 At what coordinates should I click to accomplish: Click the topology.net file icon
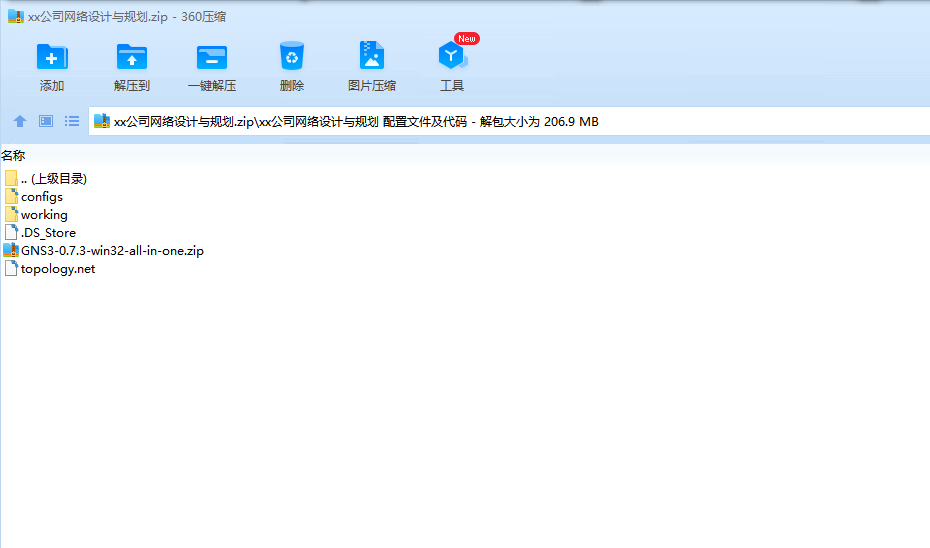[11, 268]
